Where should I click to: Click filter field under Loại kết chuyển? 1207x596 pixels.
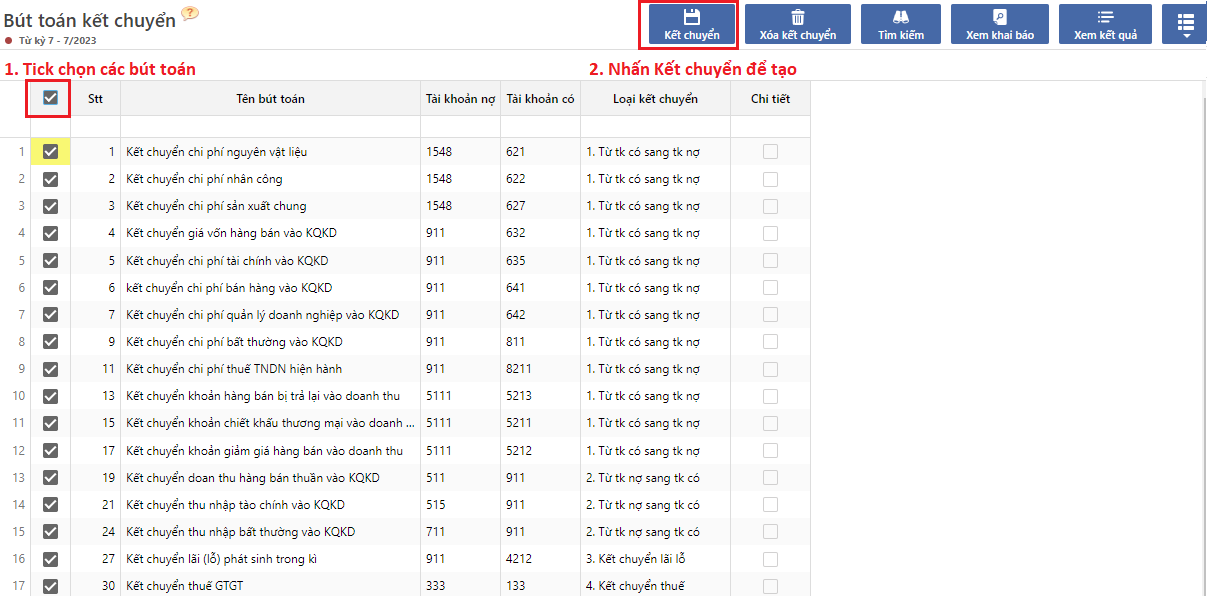pos(655,126)
